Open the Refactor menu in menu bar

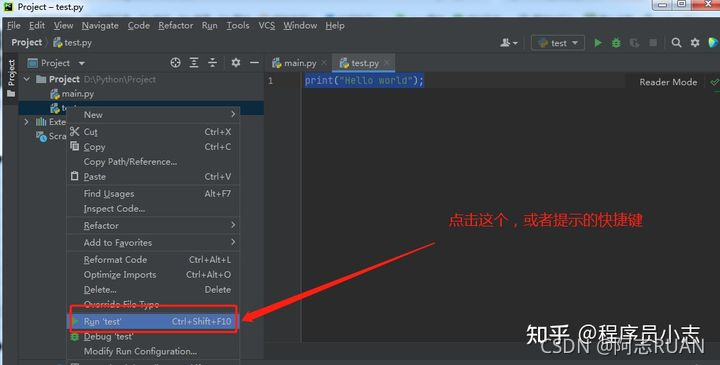175,26
